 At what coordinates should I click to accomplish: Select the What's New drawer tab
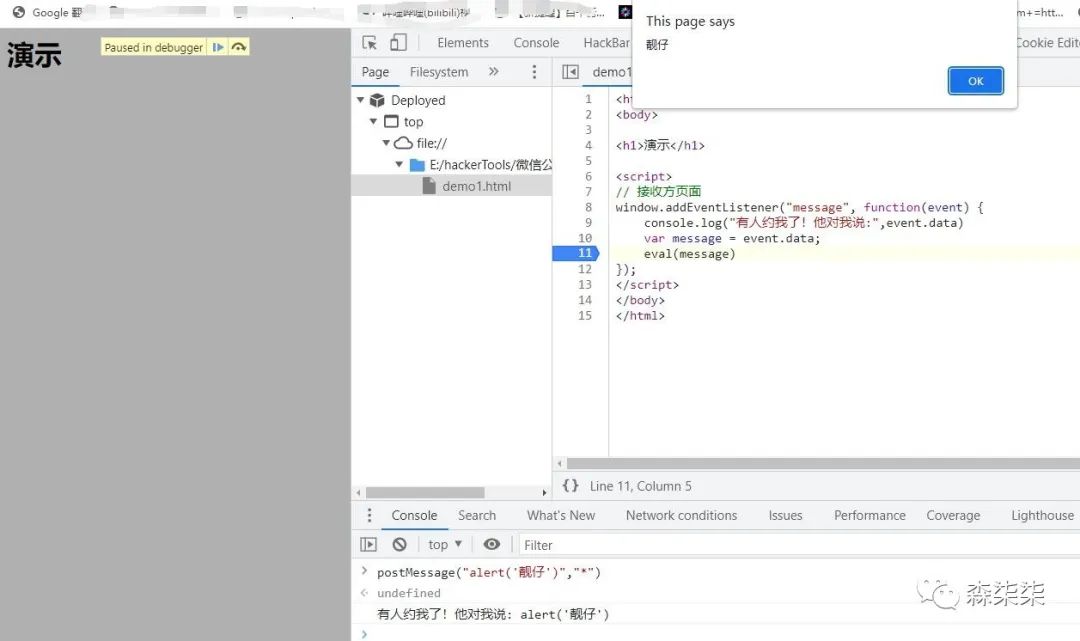(561, 516)
